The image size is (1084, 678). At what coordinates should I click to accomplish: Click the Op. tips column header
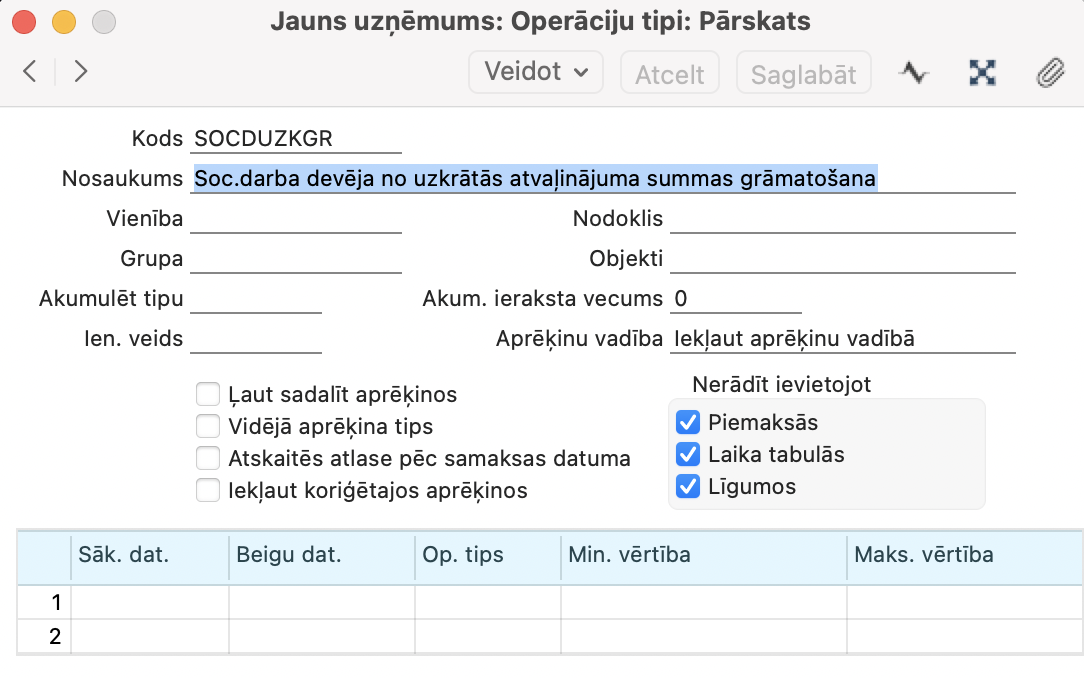pos(487,555)
